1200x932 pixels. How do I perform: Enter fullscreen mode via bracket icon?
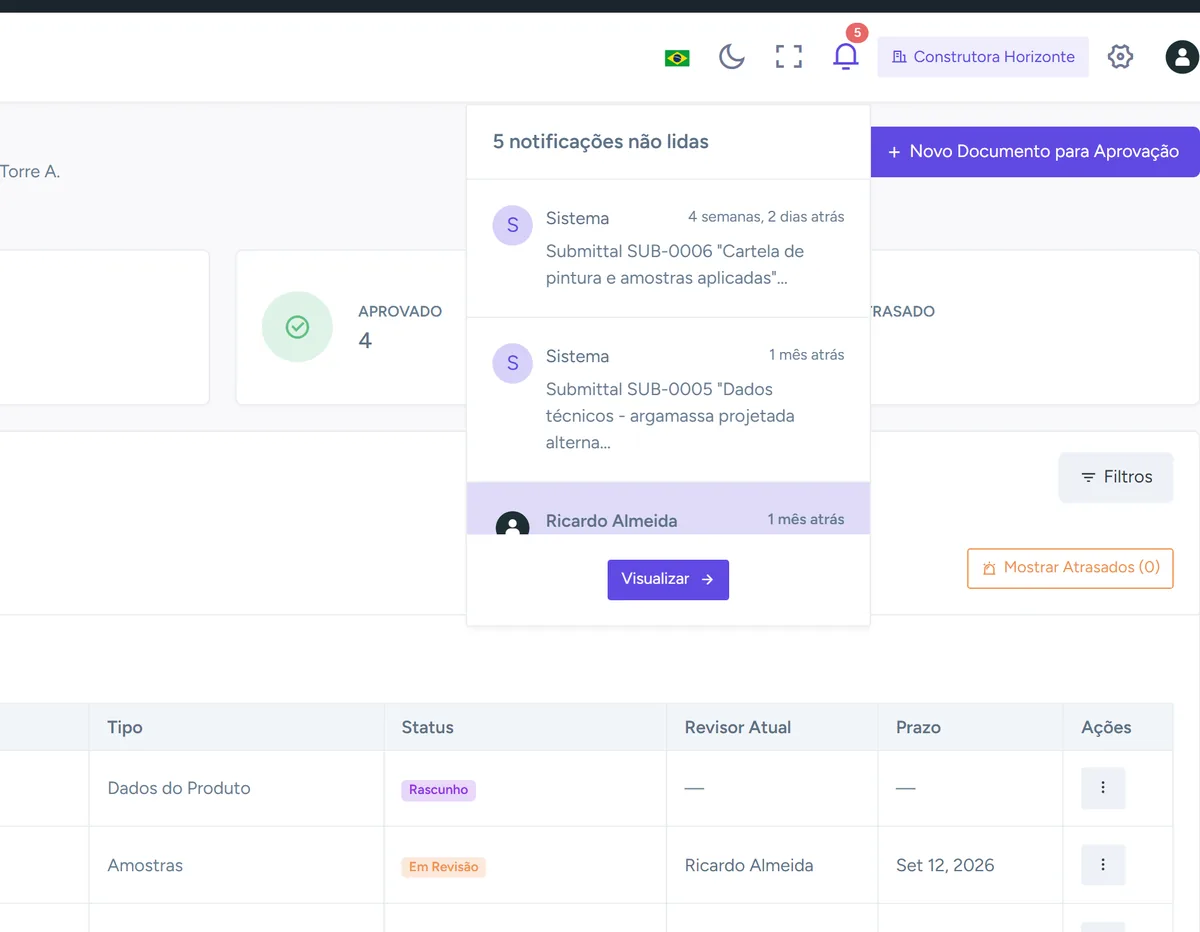pyautogui.click(x=789, y=57)
